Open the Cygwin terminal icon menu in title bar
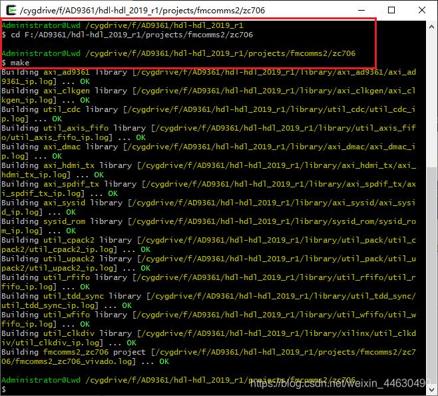Image resolution: width=438 pixels, height=396 pixels. tap(11, 10)
